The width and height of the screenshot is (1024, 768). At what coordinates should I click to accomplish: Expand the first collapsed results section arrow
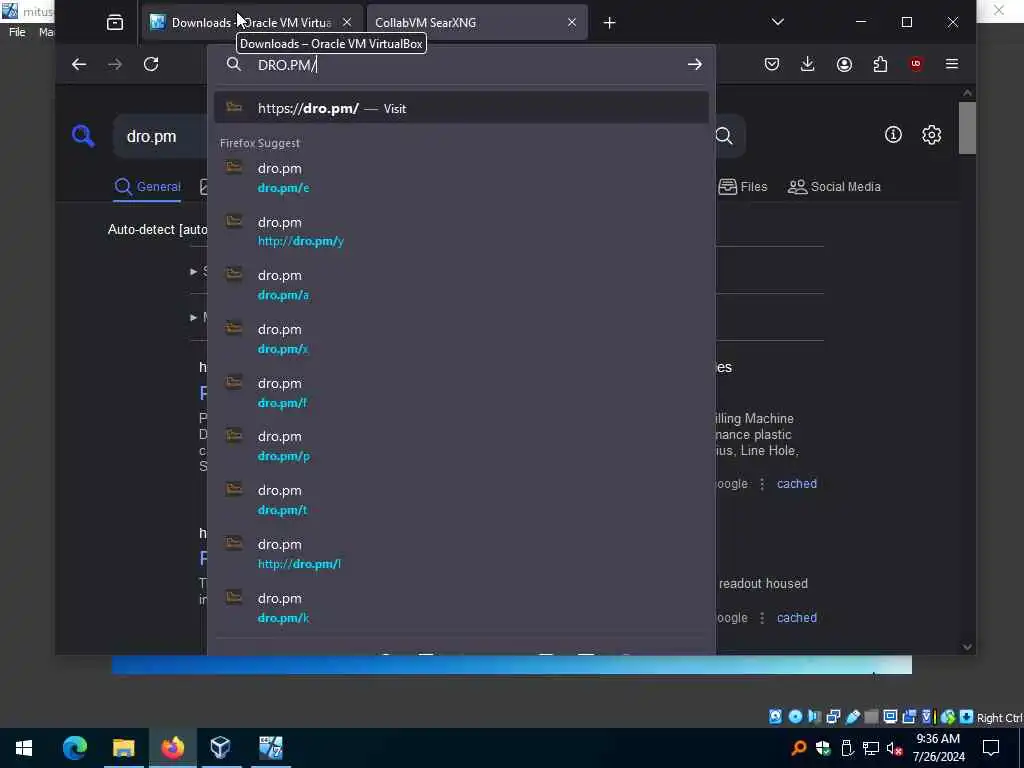click(194, 271)
